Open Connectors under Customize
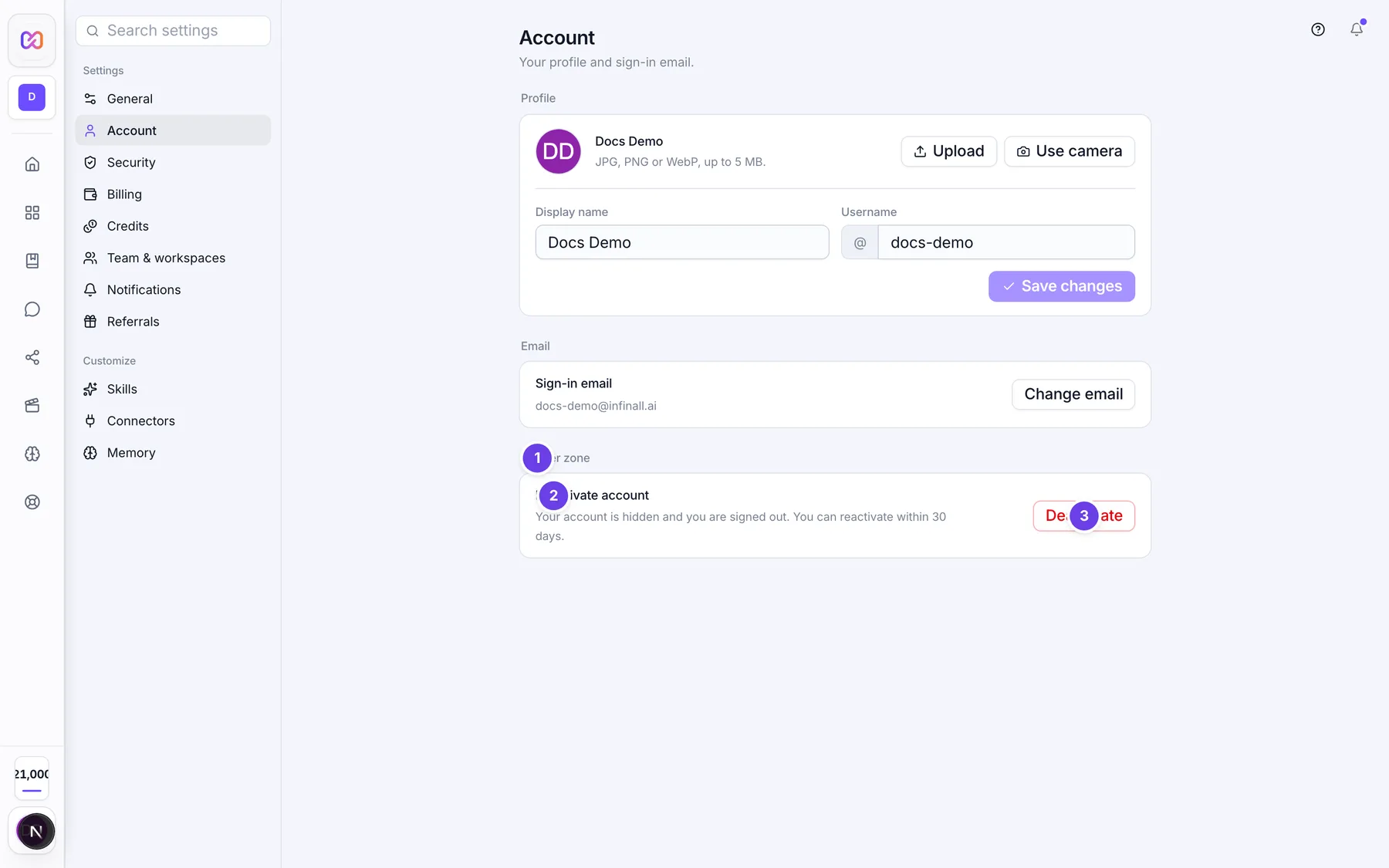The height and width of the screenshot is (868, 1389). [x=173, y=421]
